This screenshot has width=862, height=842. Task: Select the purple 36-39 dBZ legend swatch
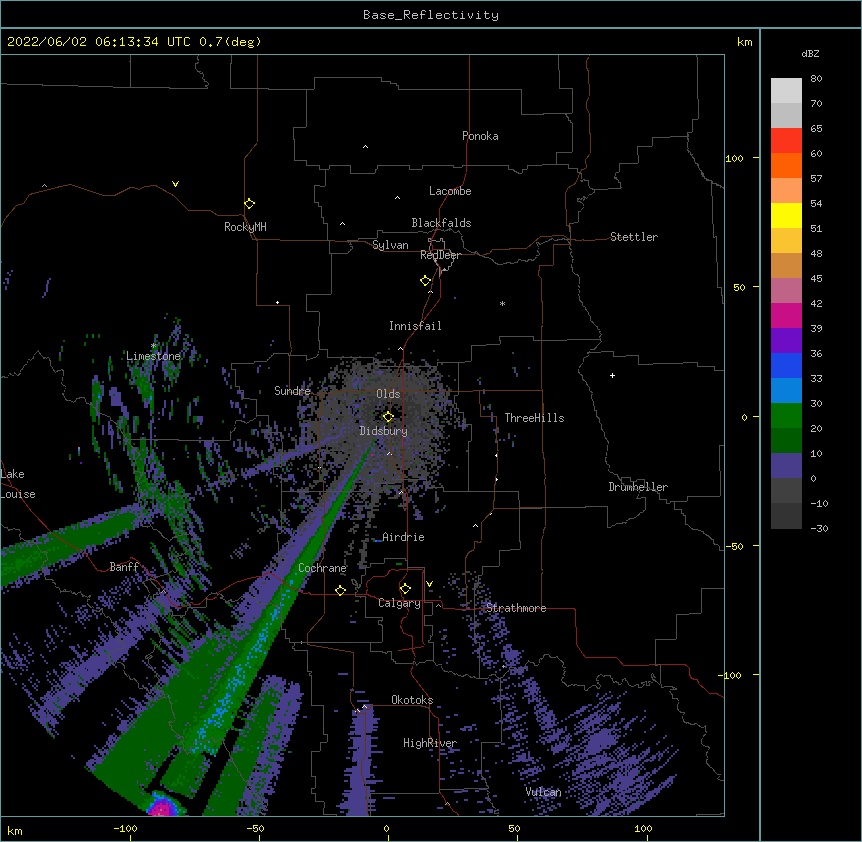pyautogui.click(x=786, y=341)
